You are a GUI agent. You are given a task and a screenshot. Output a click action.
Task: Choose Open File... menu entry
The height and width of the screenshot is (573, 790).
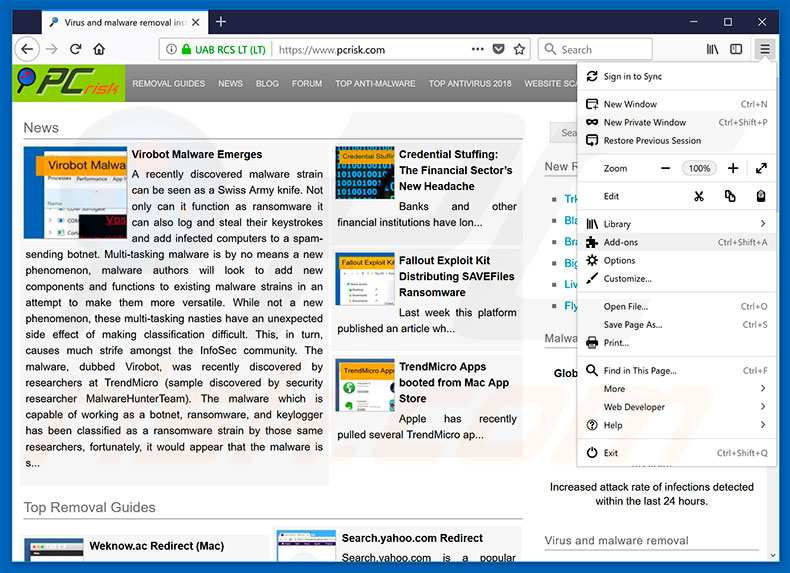tap(676, 306)
